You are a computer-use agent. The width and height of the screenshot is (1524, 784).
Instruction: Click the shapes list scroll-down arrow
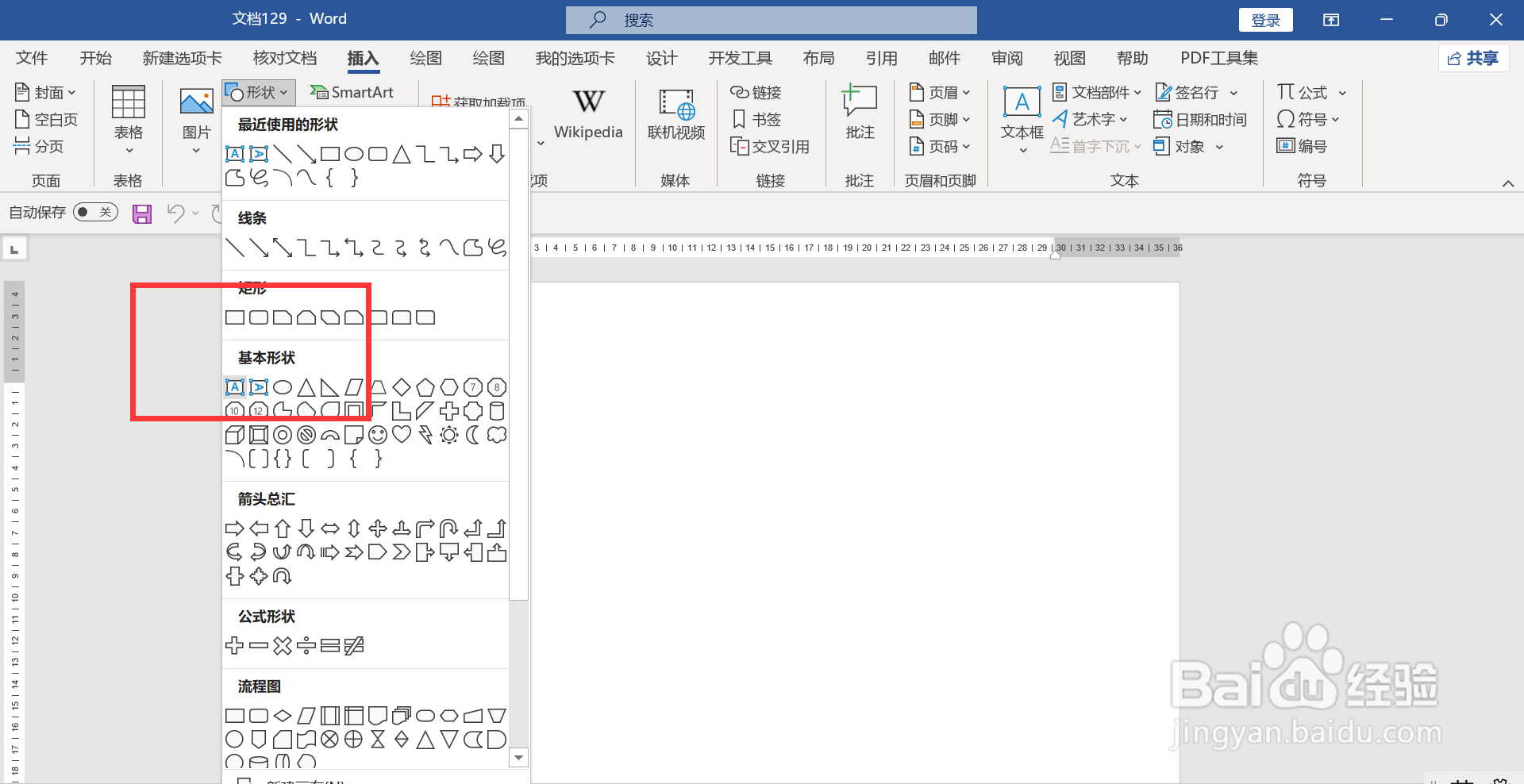pos(518,758)
